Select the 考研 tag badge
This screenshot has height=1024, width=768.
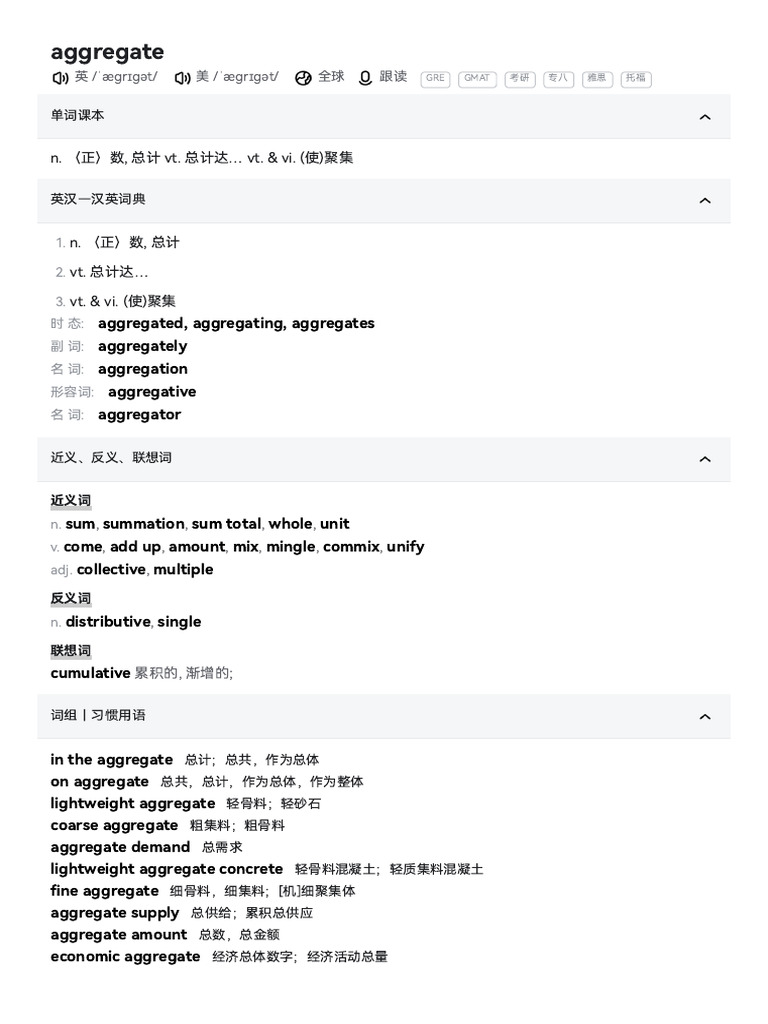(x=520, y=78)
